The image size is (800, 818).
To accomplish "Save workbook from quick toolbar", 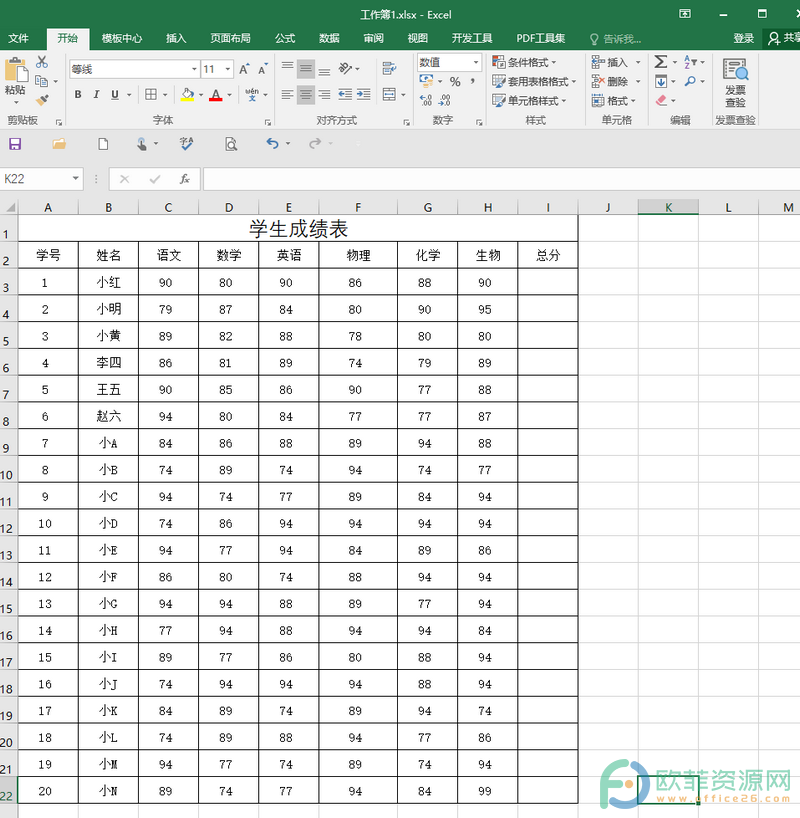I will (15, 143).
